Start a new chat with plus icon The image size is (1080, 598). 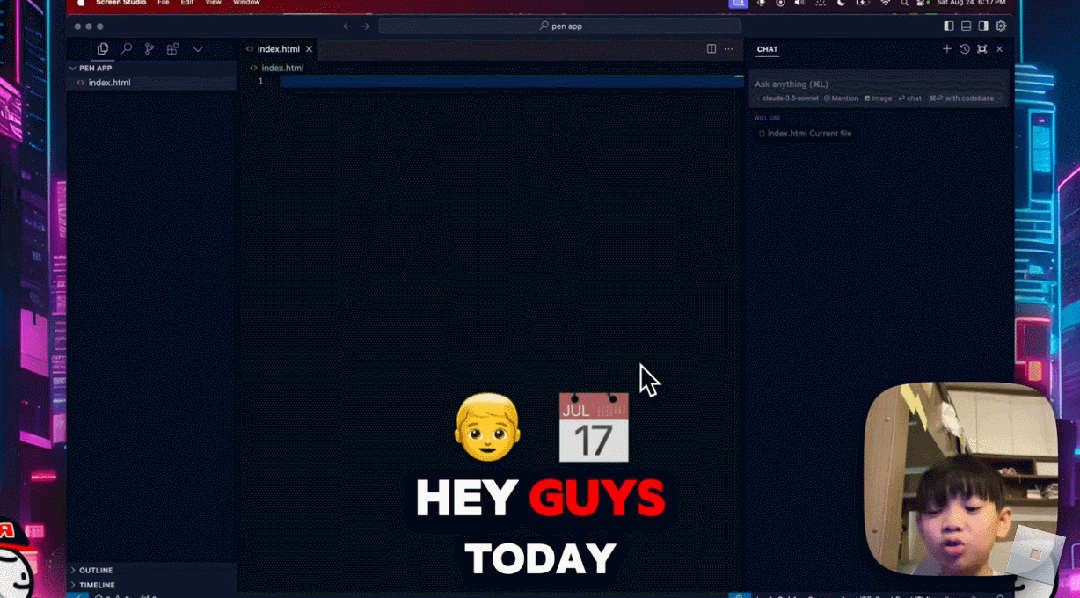pos(947,49)
